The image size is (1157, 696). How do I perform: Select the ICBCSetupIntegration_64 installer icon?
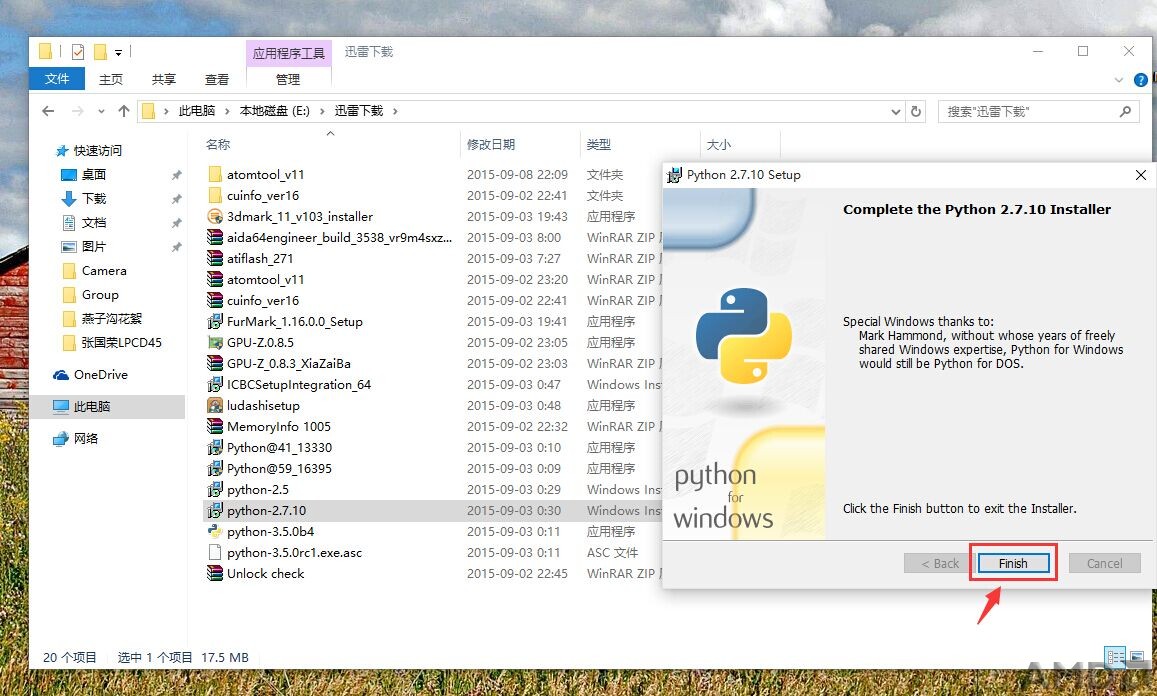pyautogui.click(x=215, y=385)
